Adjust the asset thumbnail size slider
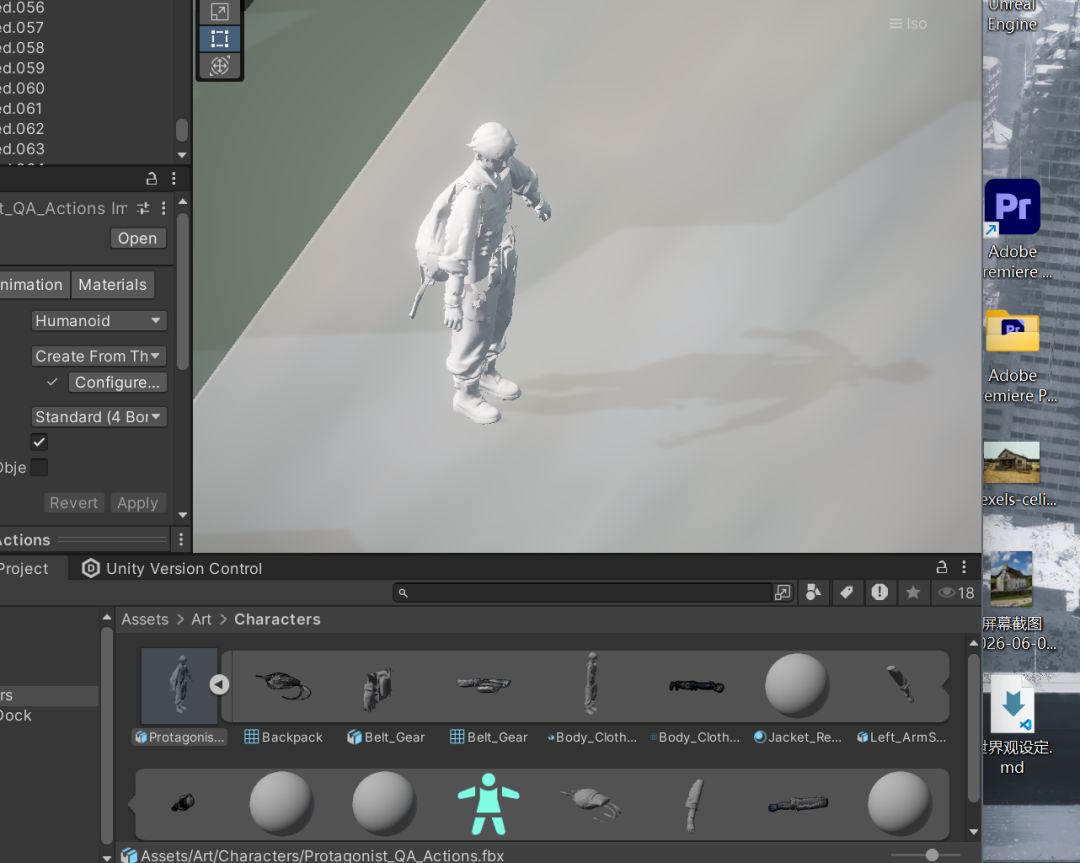1080x863 pixels. pos(932,855)
